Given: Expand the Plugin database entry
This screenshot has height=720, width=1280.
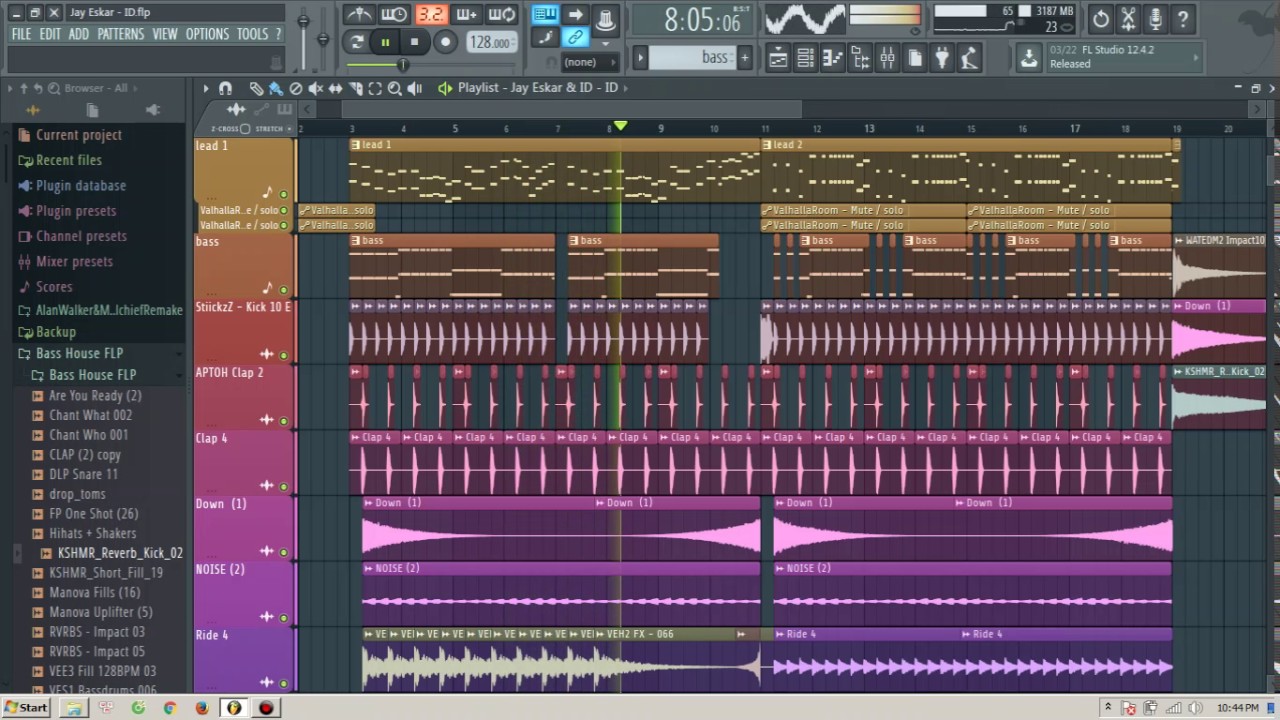Looking at the screenshot, I should [x=80, y=186].
